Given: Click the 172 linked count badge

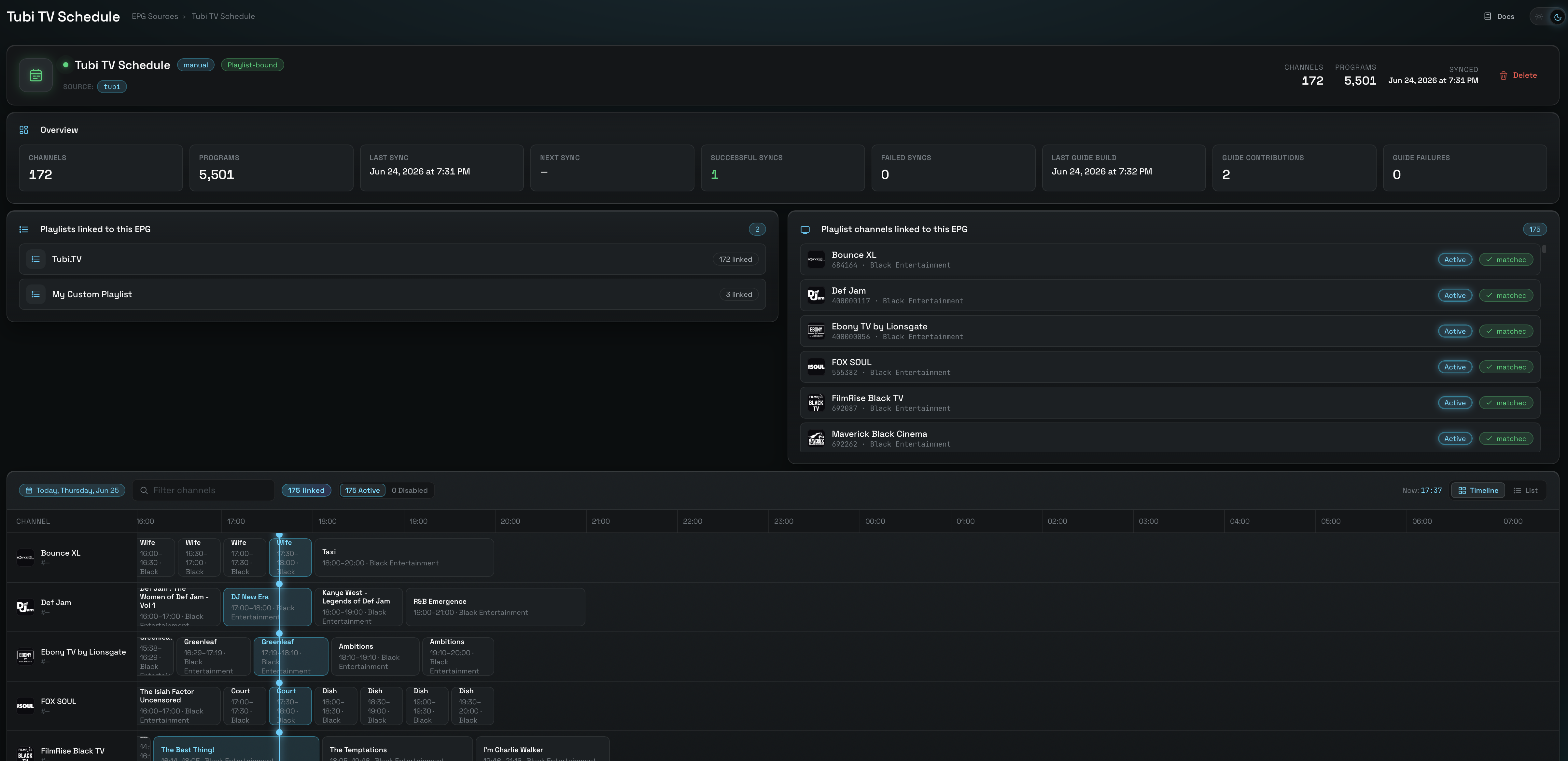Looking at the screenshot, I should click(x=735, y=259).
